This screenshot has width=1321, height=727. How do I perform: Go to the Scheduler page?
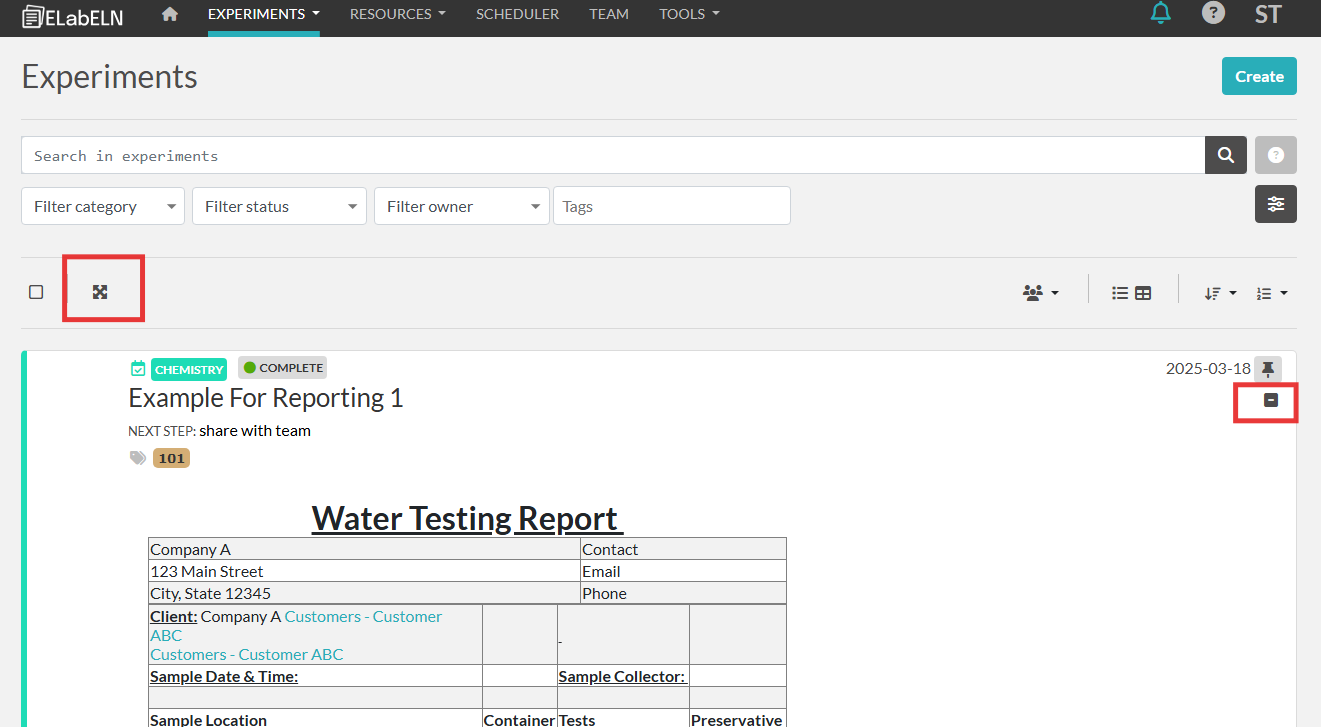517,14
